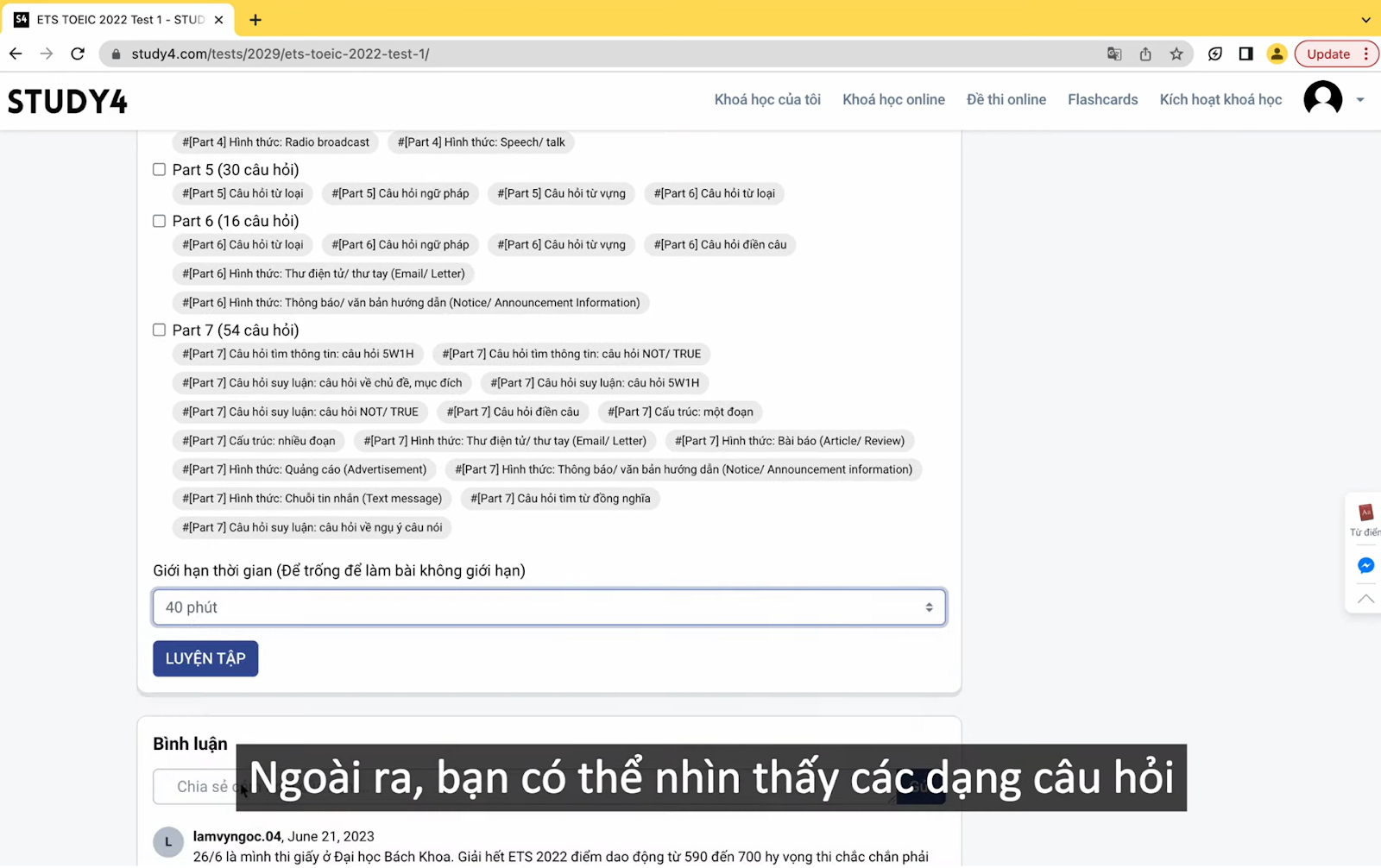Screen dimensions: 1381x868
Task: Open the Chrome profile avatar
Action: (1277, 53)
